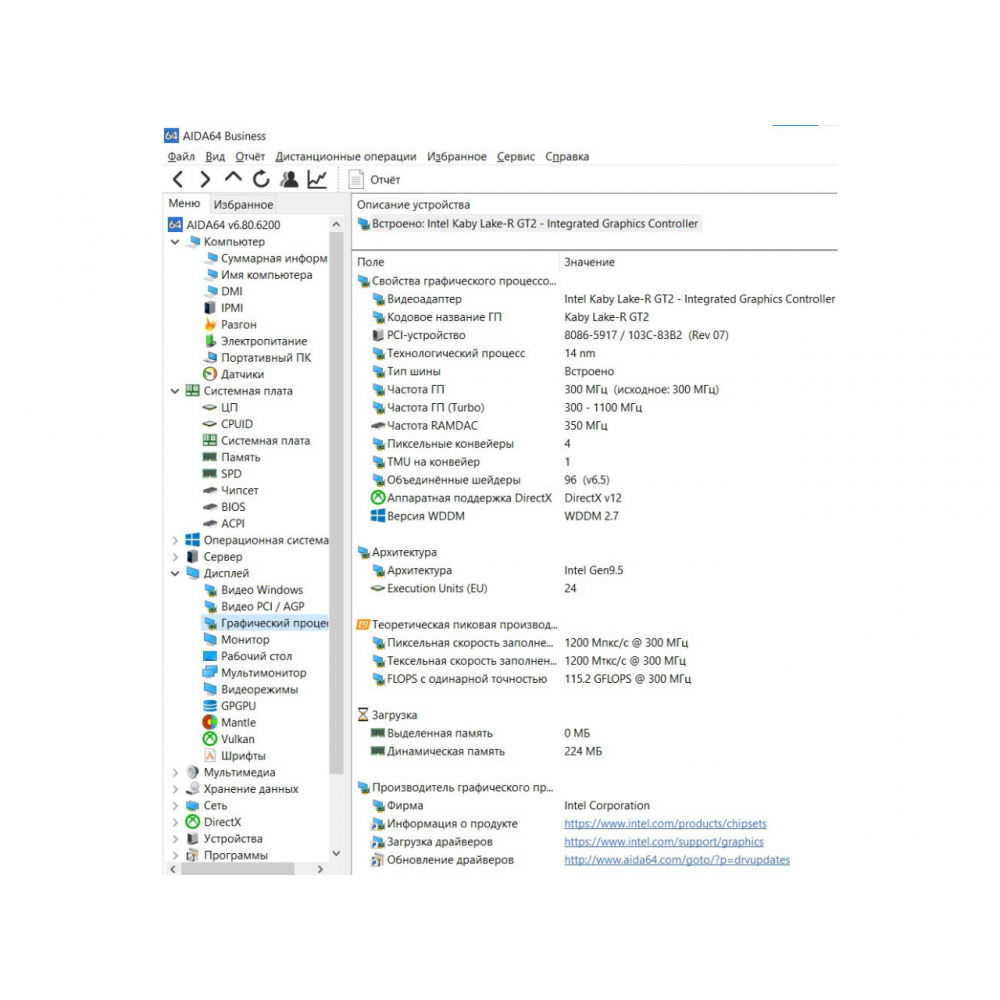Collapse the Системная плата tree node

(175, 391)
